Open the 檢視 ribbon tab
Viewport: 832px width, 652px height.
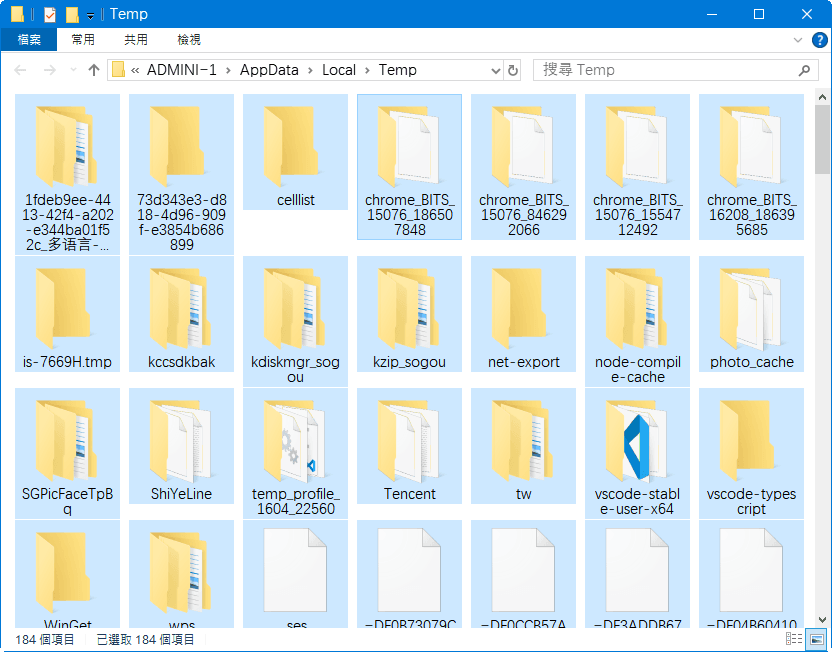tap(189, 40)
